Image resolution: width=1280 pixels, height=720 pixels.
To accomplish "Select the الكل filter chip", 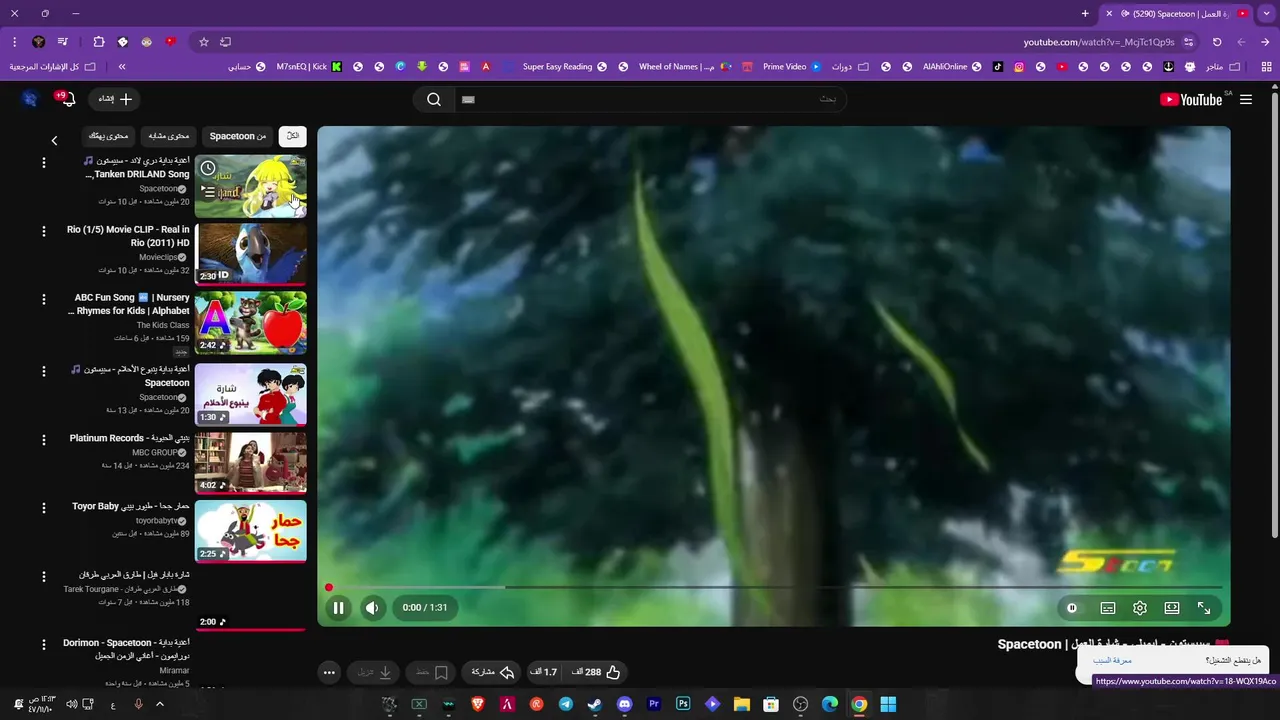I will (293, 136).
